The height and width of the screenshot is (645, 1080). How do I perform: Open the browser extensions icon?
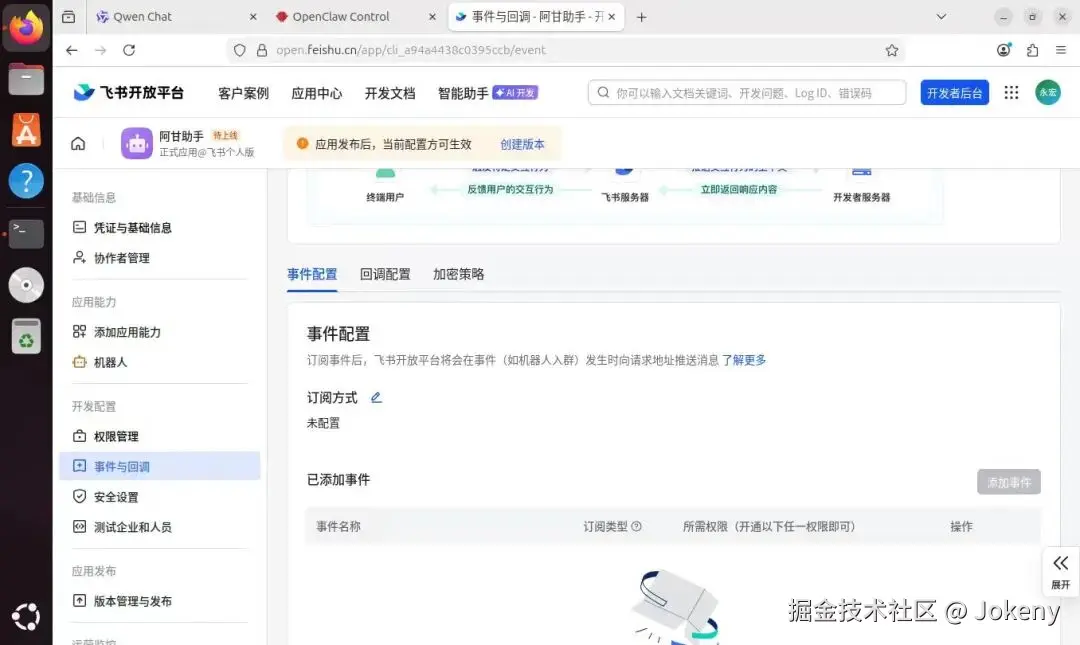(1032, 50)
